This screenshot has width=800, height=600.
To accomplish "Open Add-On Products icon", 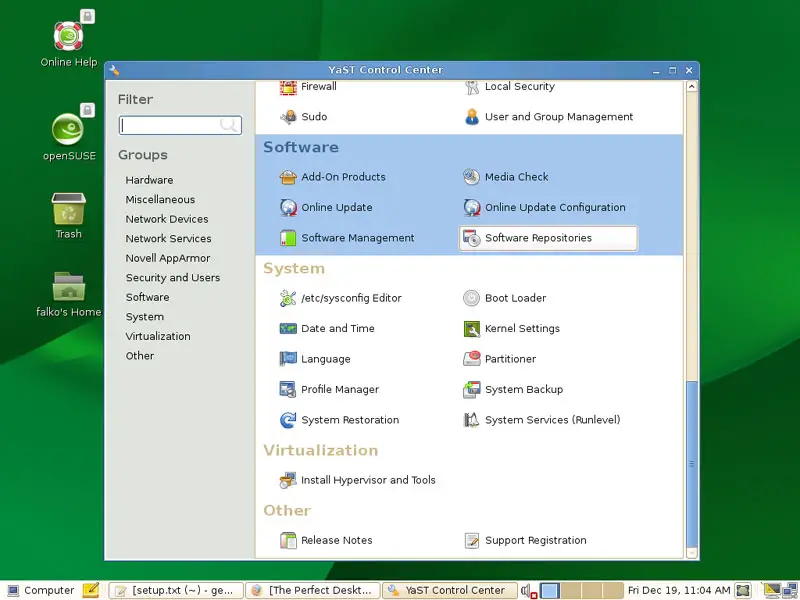I will pos(288,177).
